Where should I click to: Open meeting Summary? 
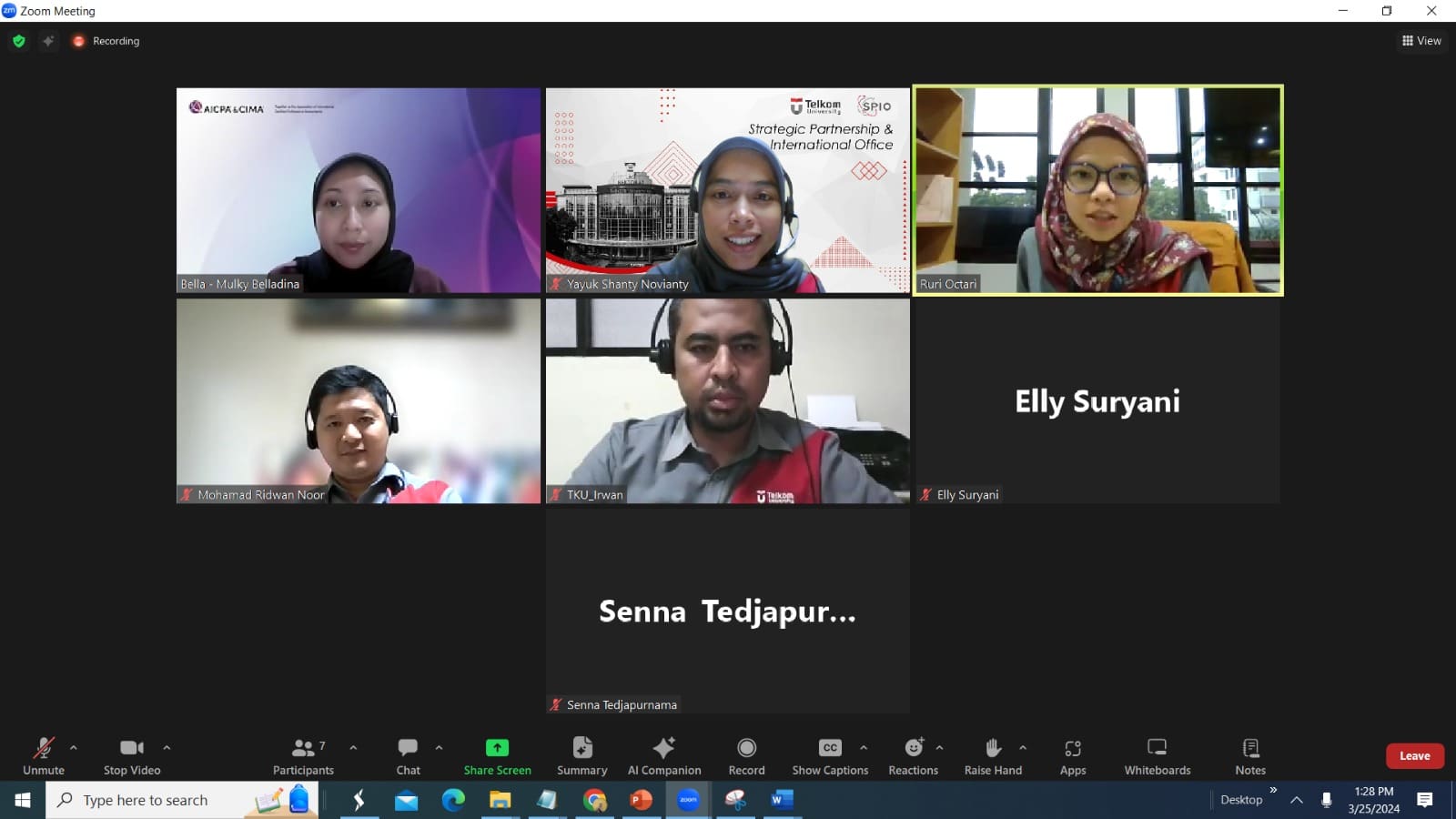581,756
